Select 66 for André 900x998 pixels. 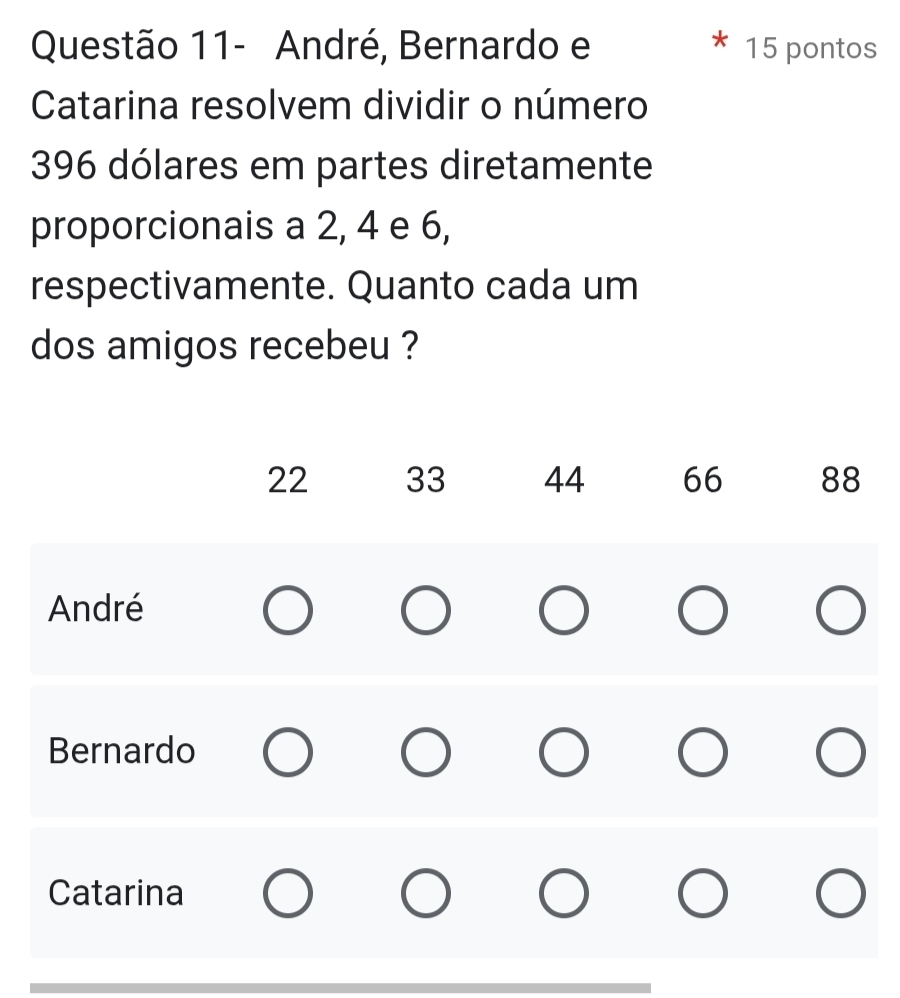[x=701, y=612]
